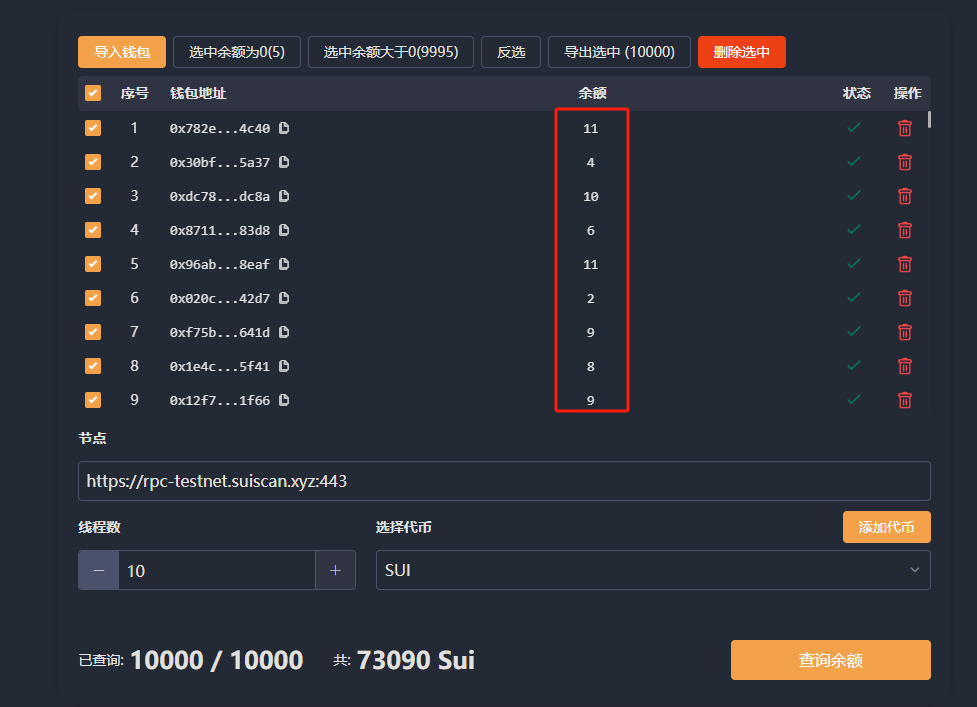Click 选中余额为0(5) button
Screen dimensions: 977x707
pyautogui.click(x=237, y=52)
